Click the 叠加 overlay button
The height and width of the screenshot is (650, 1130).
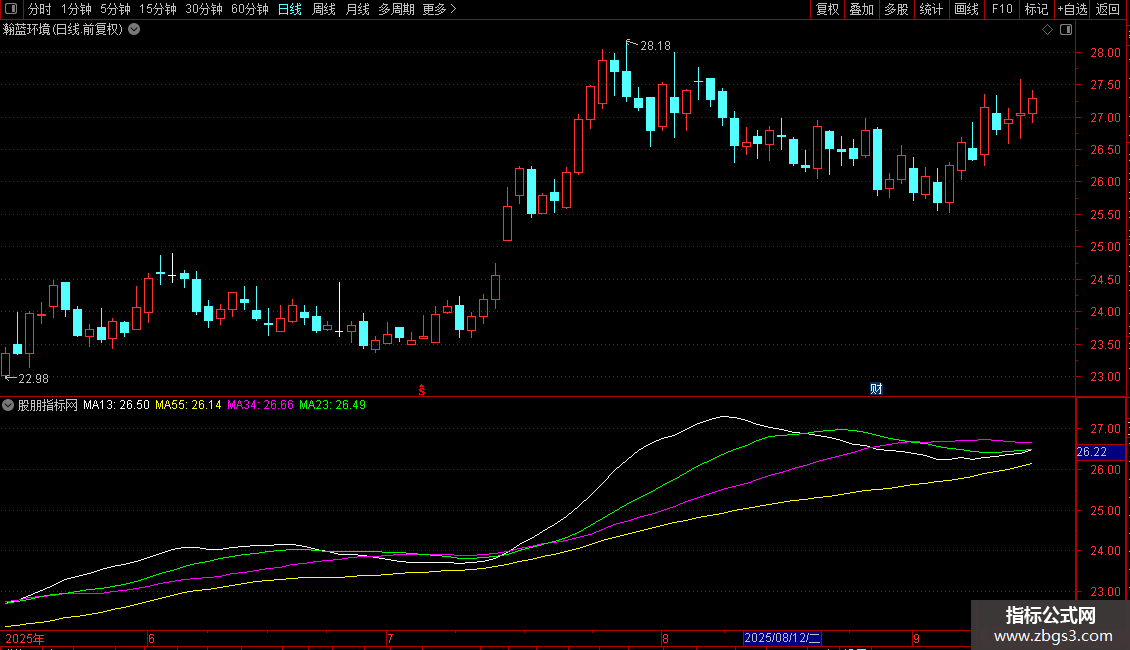point(862,9)
